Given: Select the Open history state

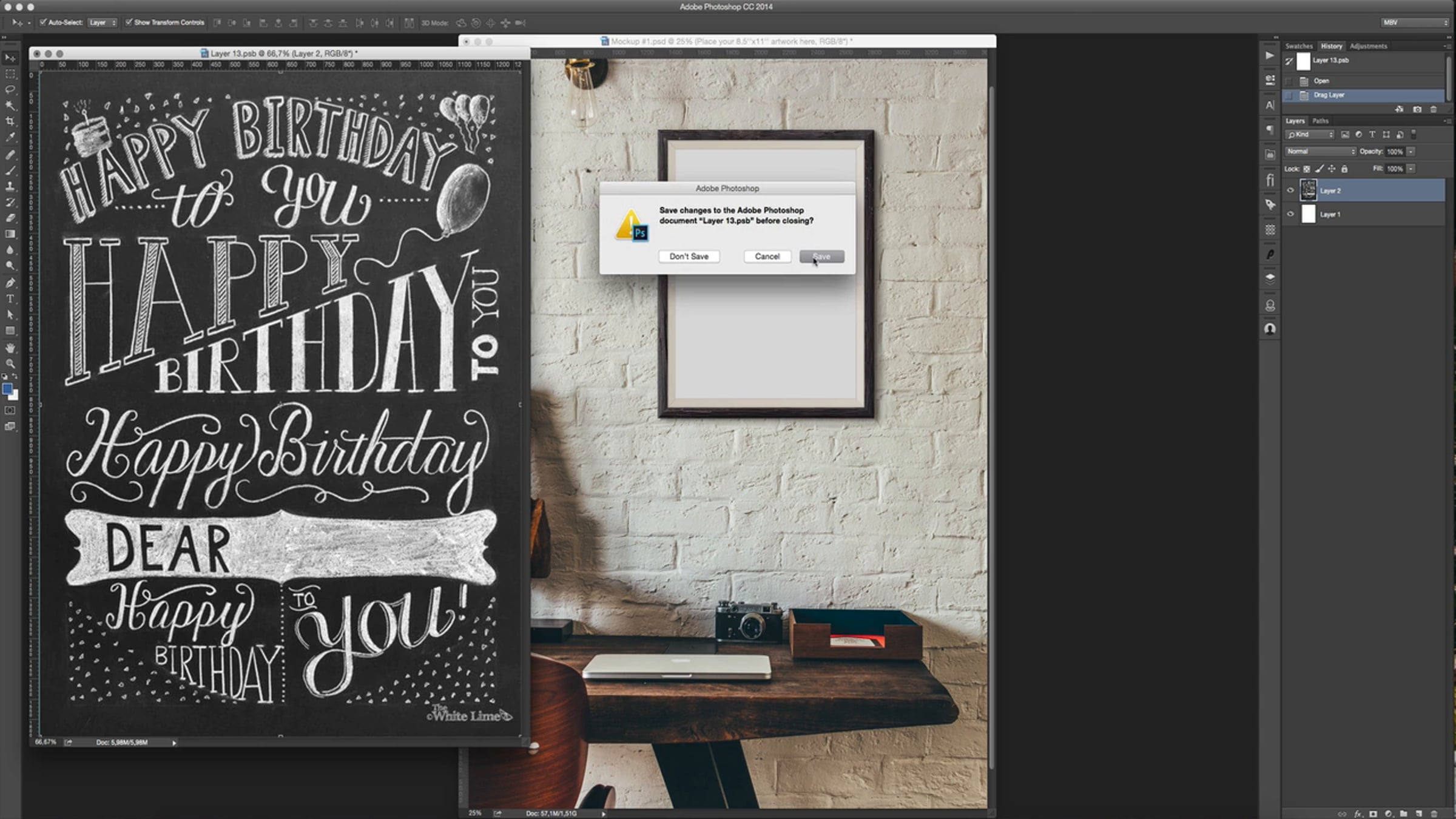Looking at the screenshot, I should [1364, 81].
